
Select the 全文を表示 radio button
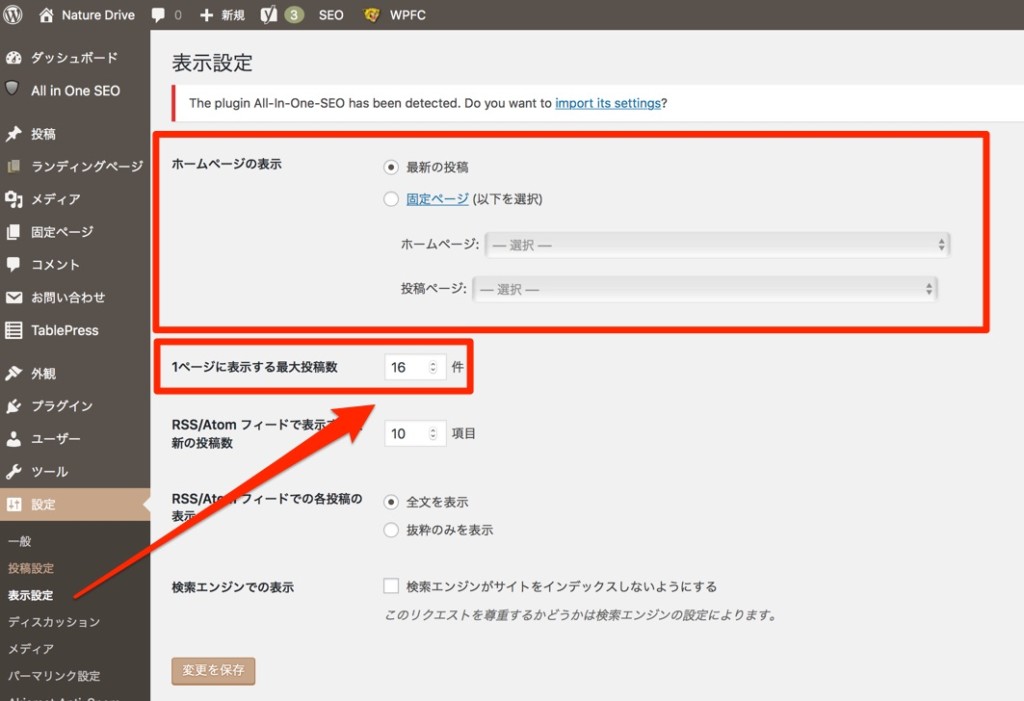(x=391, y=502)
